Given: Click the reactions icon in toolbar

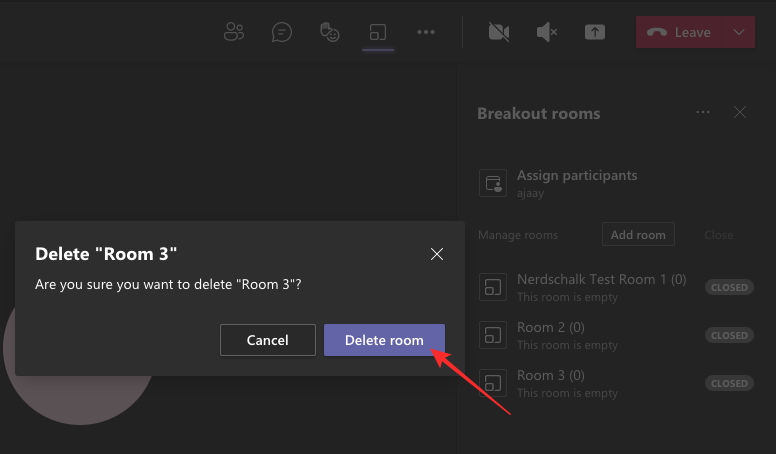Looking at the screenshot, I should tap(330, 32).
